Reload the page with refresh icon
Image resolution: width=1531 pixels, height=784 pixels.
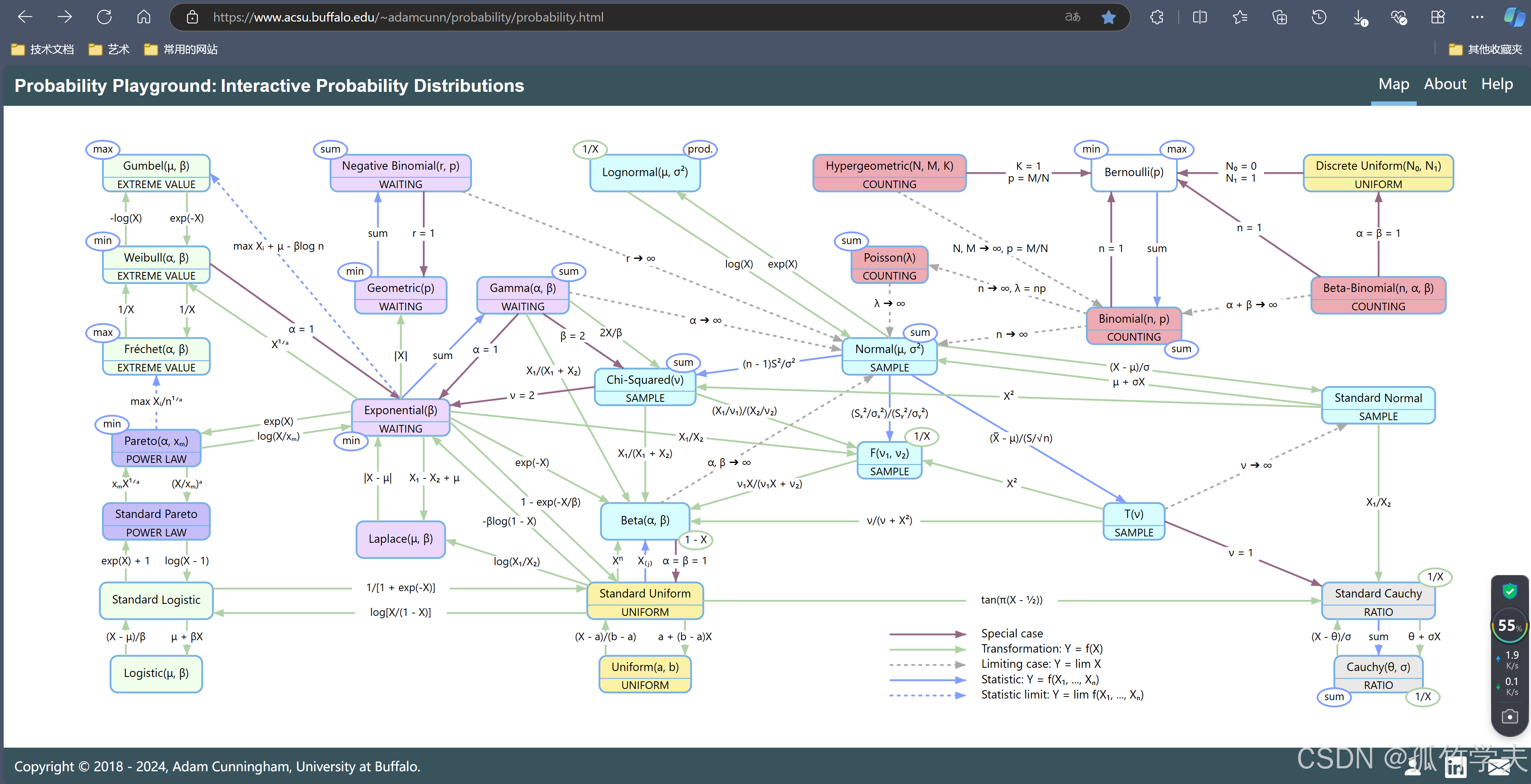tap(104, 17)
